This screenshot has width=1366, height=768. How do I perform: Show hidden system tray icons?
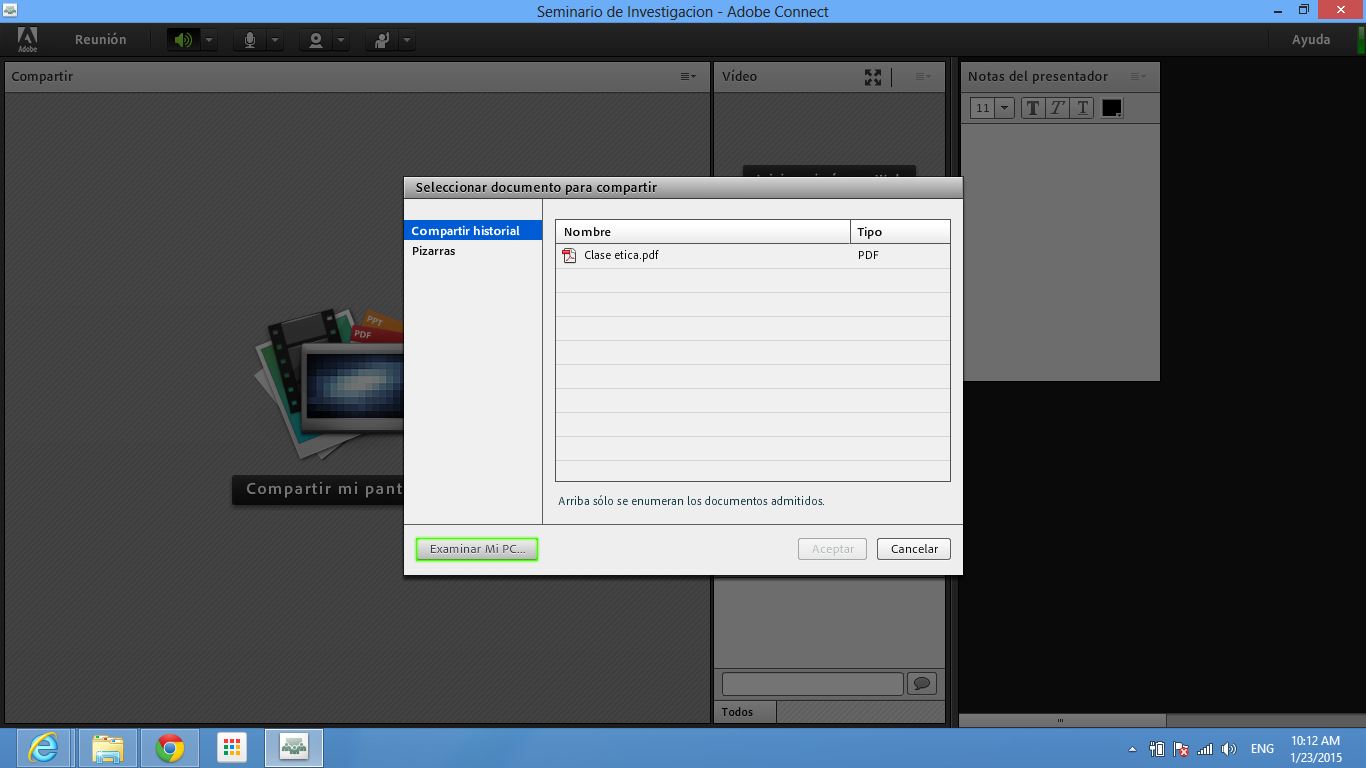tap(1132, 749)
